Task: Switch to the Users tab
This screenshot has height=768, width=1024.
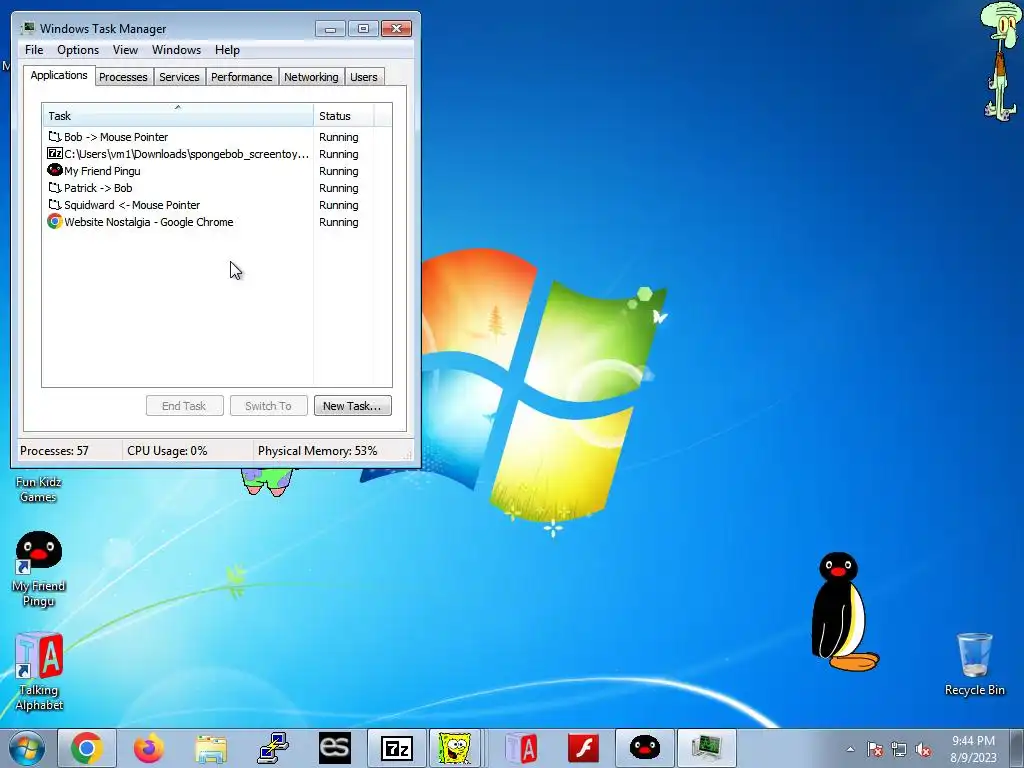Action: (x=363, y=77)
